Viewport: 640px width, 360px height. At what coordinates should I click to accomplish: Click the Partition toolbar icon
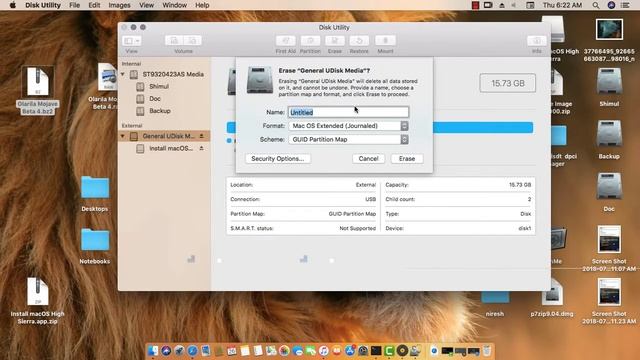(x=310, y=40)
